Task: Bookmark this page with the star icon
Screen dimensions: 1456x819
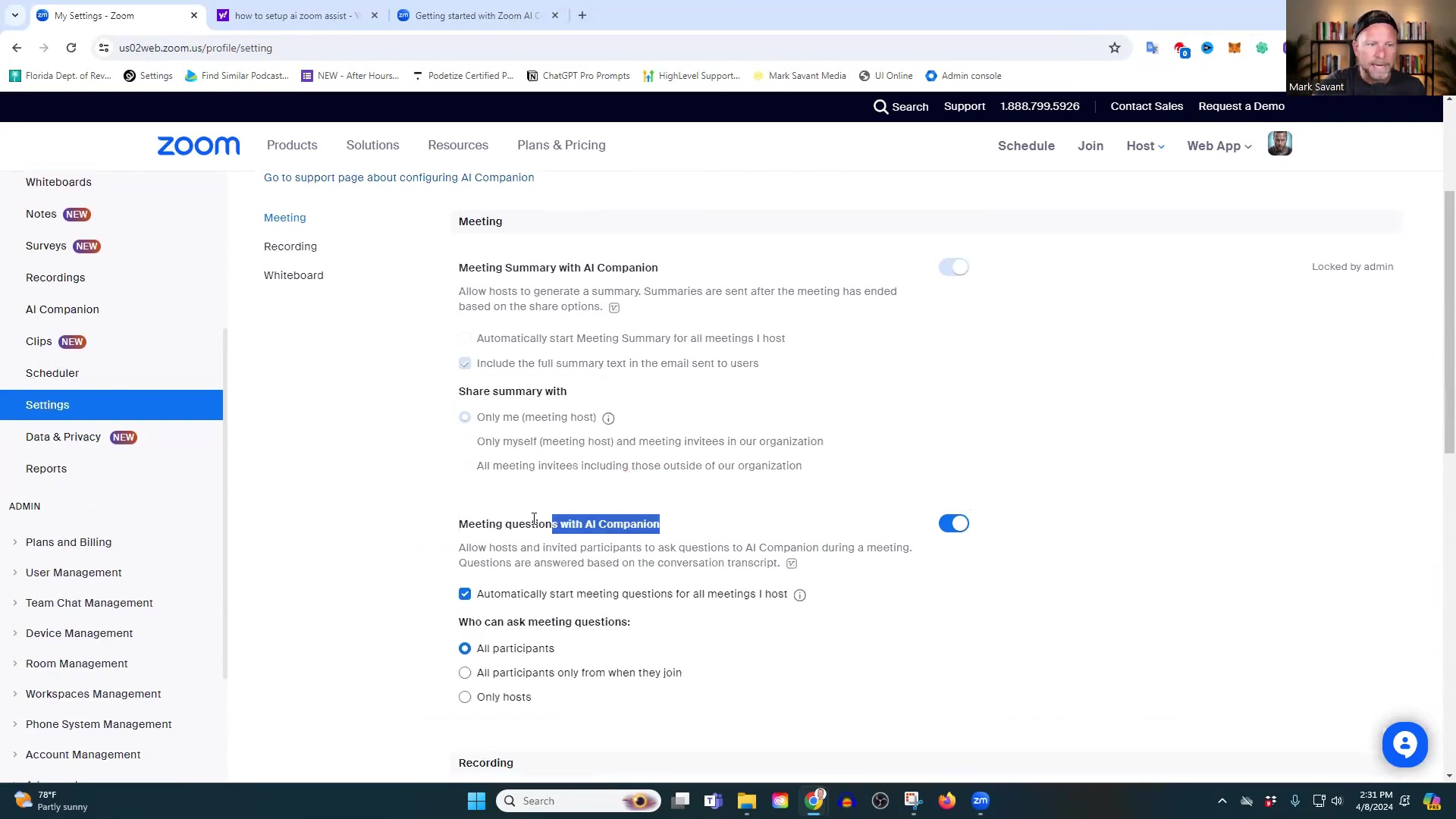Action: tap(1114, 48)
